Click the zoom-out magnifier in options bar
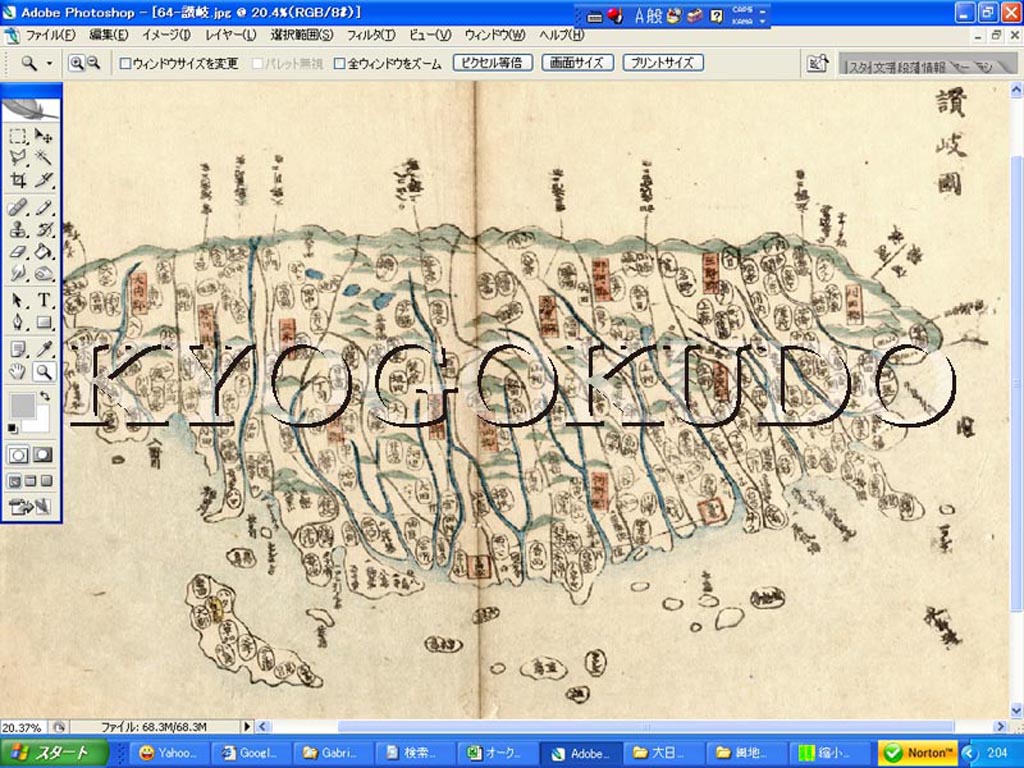1024x768 pixels. click(93, 63)
